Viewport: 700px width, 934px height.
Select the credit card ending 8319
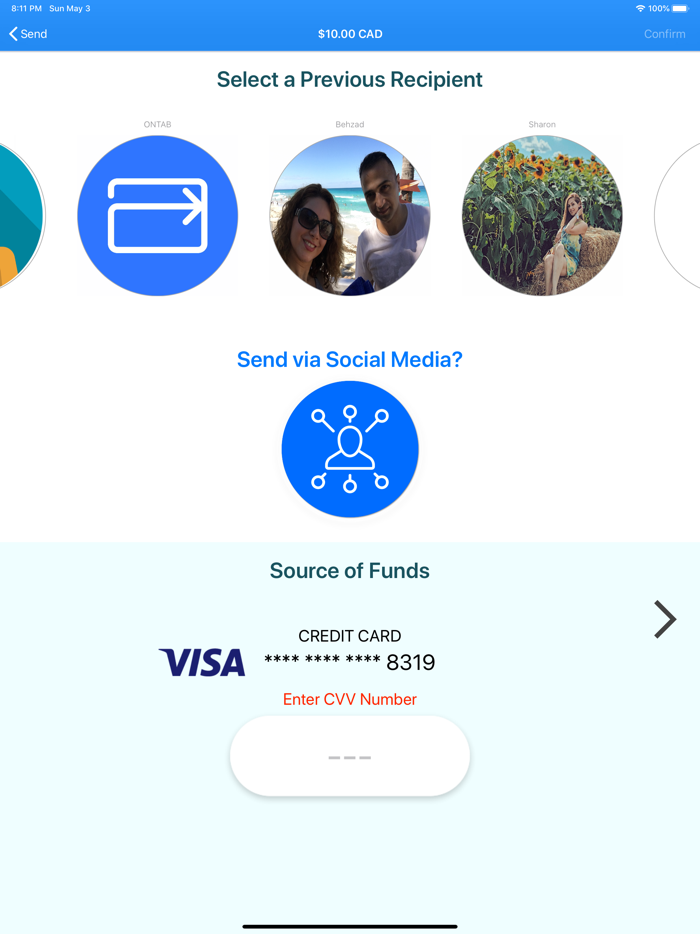(350, 653)
